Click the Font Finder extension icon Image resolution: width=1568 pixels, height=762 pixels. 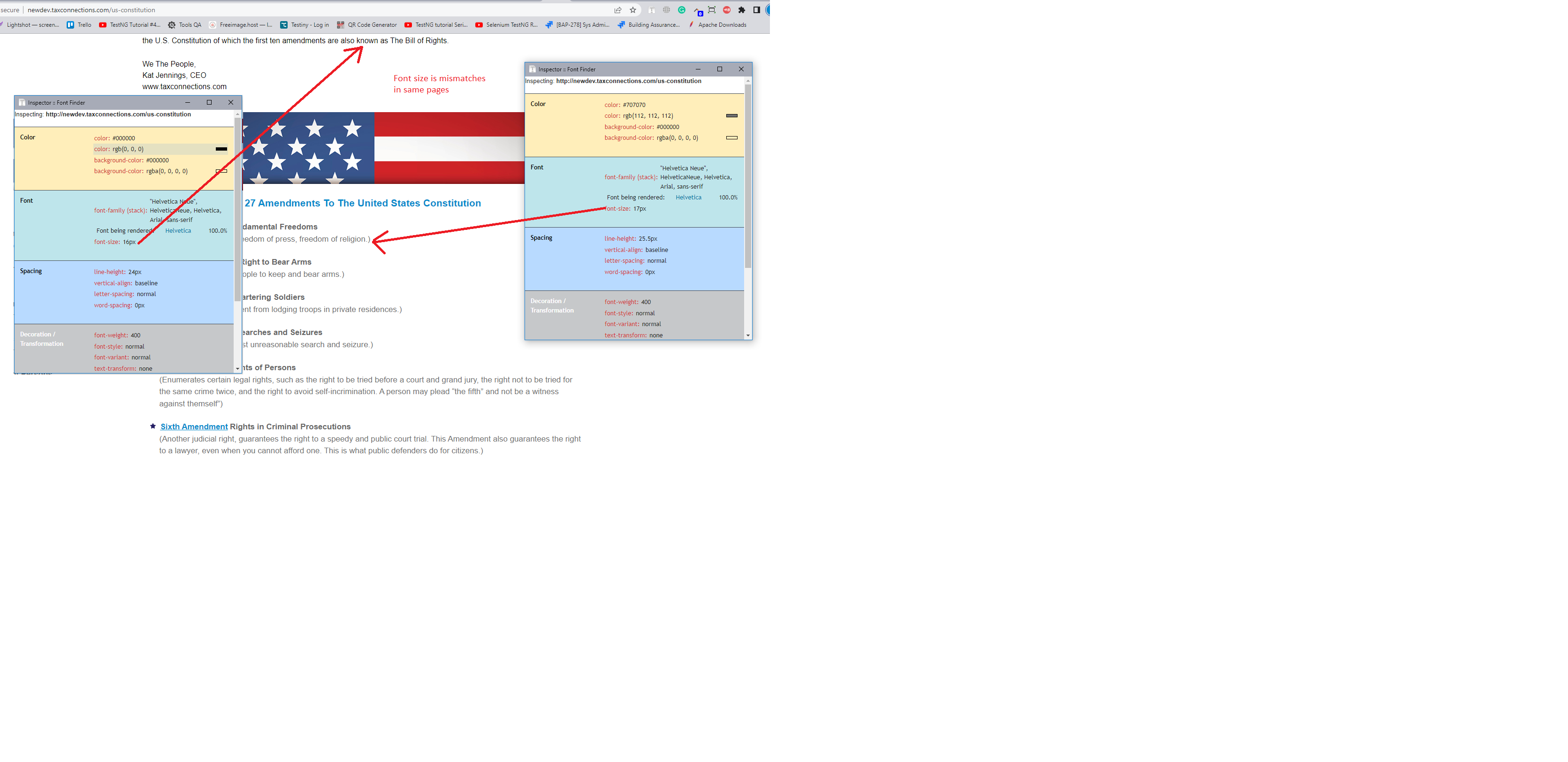pos(652,10)
